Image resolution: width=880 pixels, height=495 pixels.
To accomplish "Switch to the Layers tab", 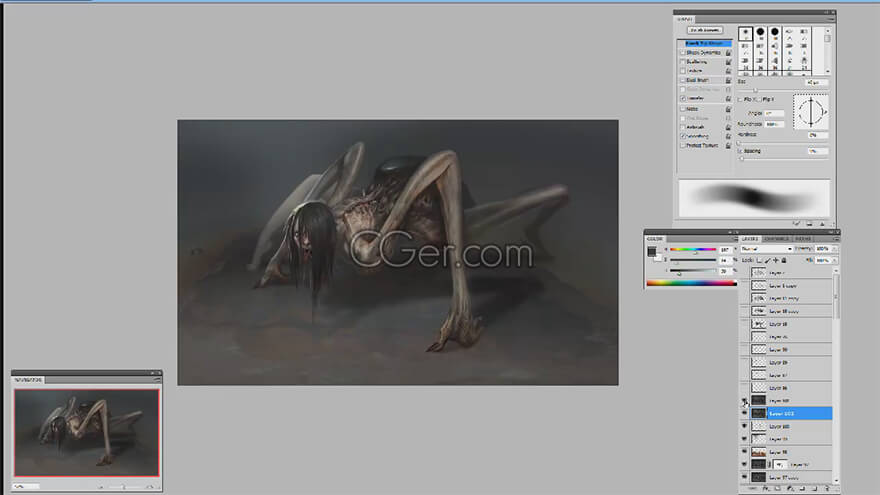I will tap(750, 239).
